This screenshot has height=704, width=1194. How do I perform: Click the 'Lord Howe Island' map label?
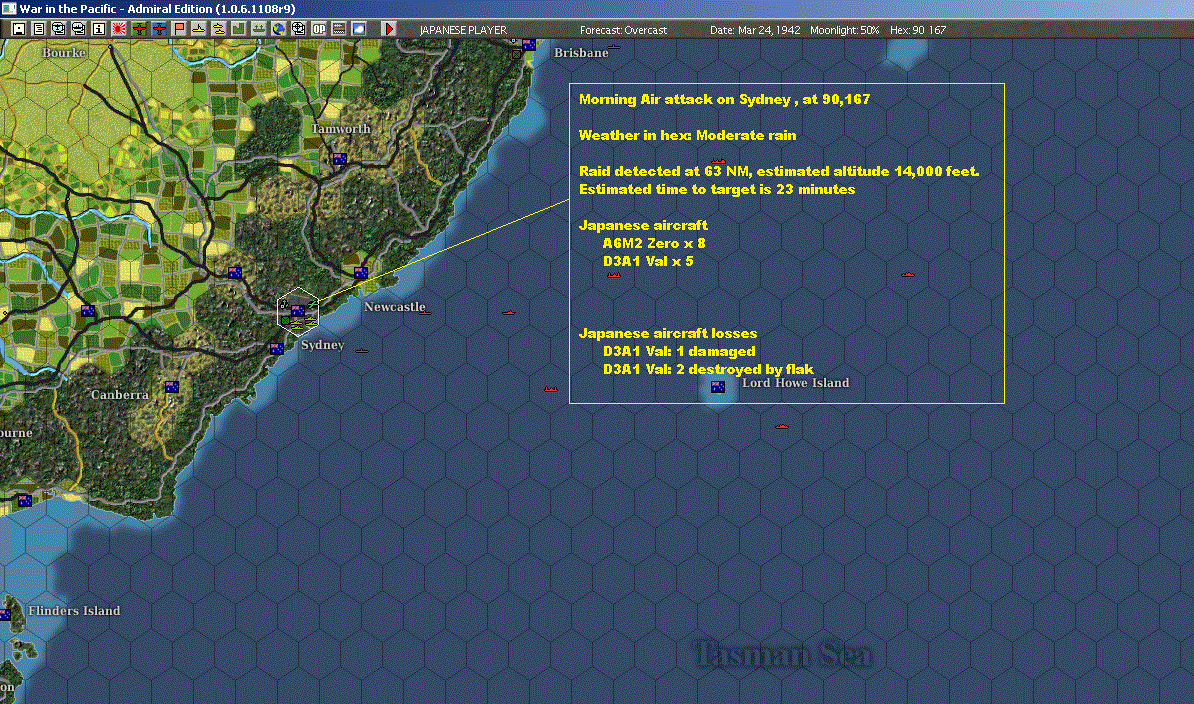coord(796,383)
